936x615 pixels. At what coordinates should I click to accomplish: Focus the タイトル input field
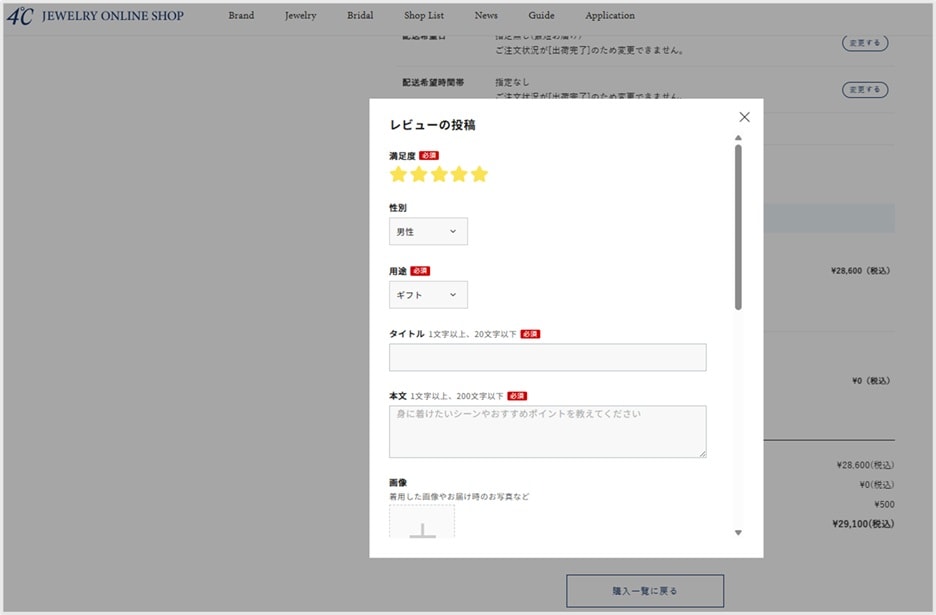tap(547, 357)
